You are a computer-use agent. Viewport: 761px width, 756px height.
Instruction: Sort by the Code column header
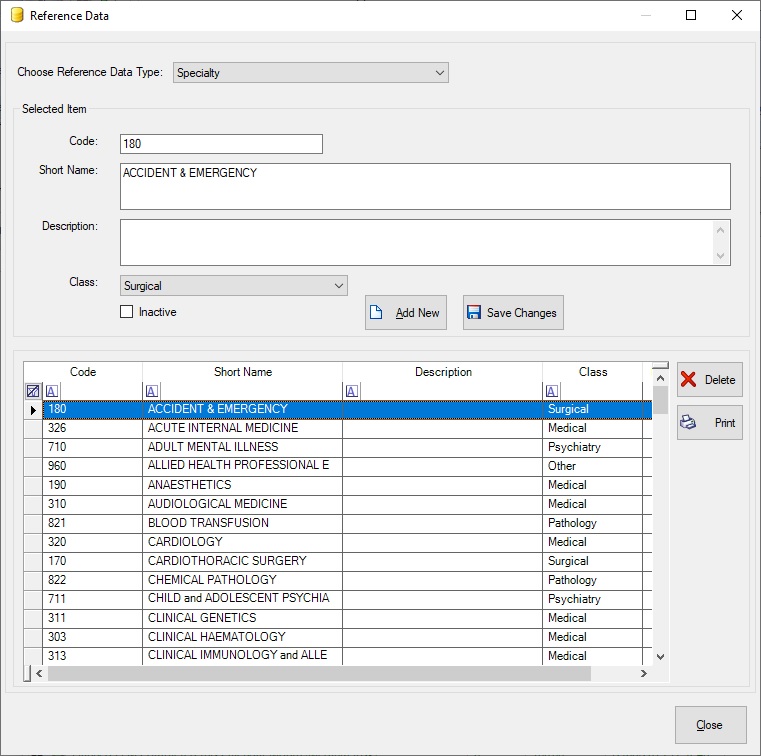[83, 372]
